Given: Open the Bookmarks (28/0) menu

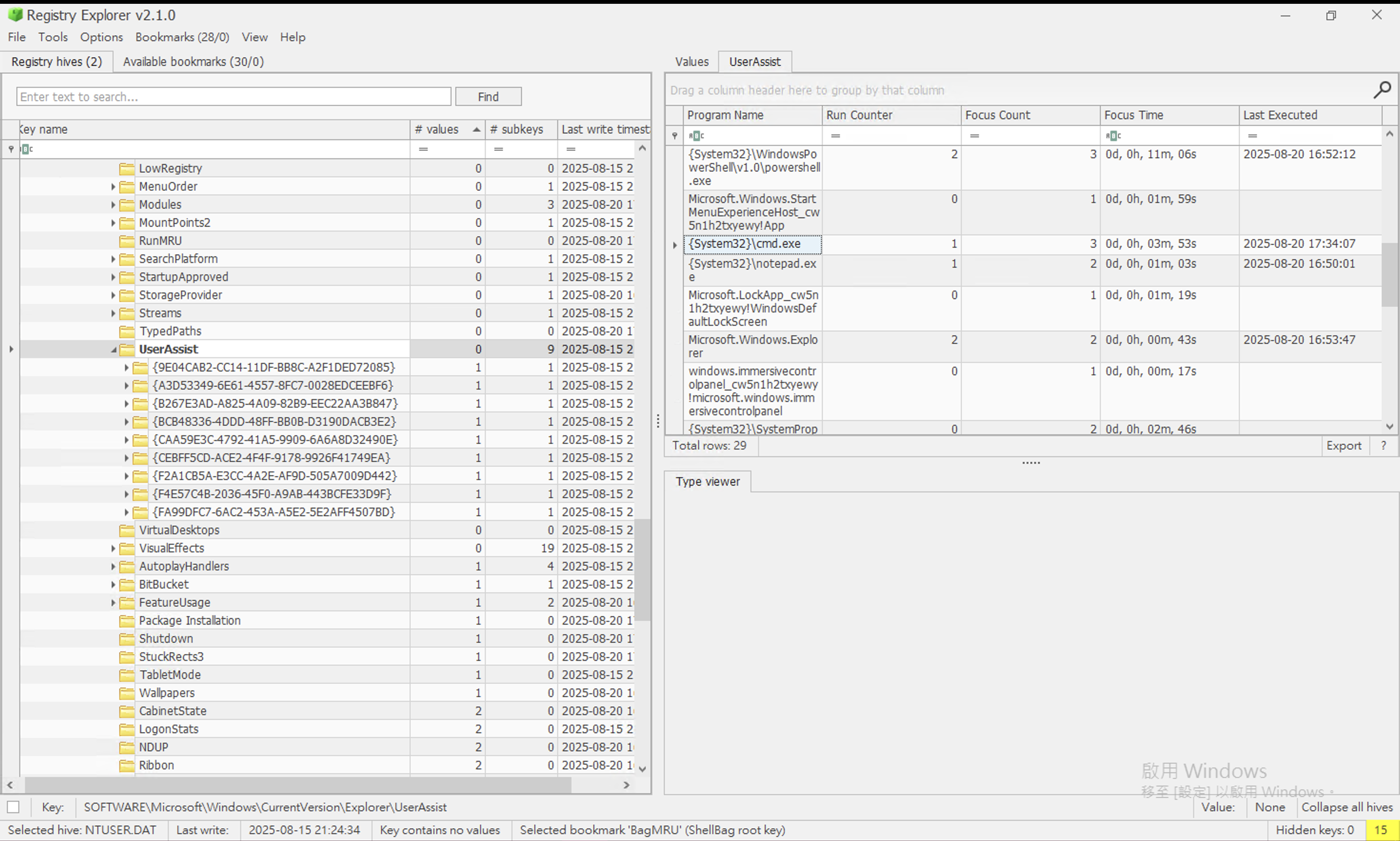Looking at the screenshot, I should pyautogui.click(x=182, y=37).
